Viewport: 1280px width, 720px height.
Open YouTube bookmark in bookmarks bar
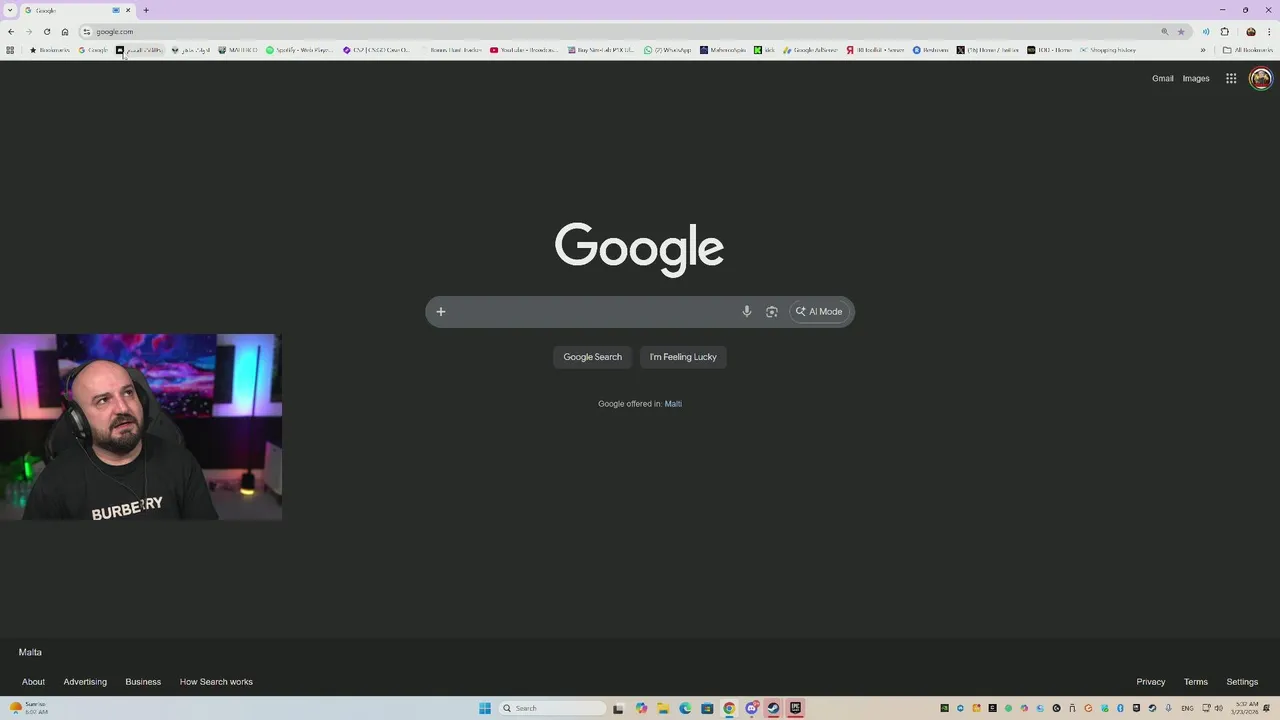pos(524,50)
